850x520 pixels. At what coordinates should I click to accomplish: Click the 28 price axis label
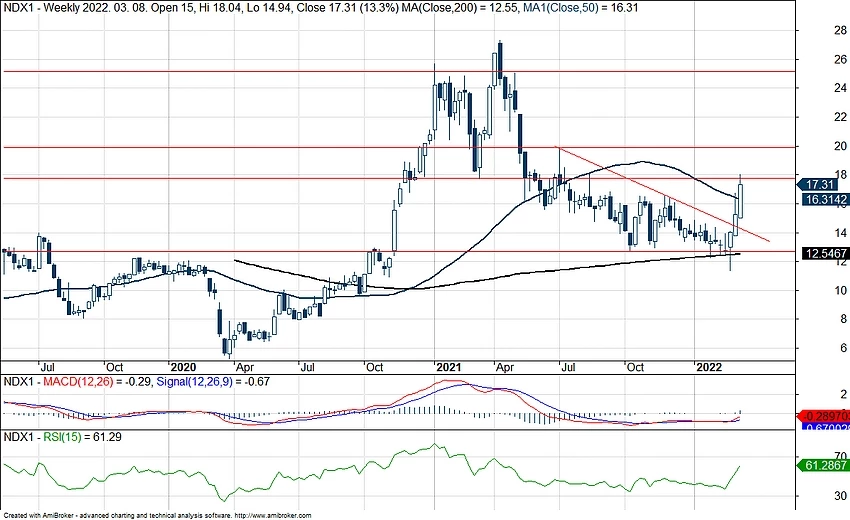click(840, 30)
